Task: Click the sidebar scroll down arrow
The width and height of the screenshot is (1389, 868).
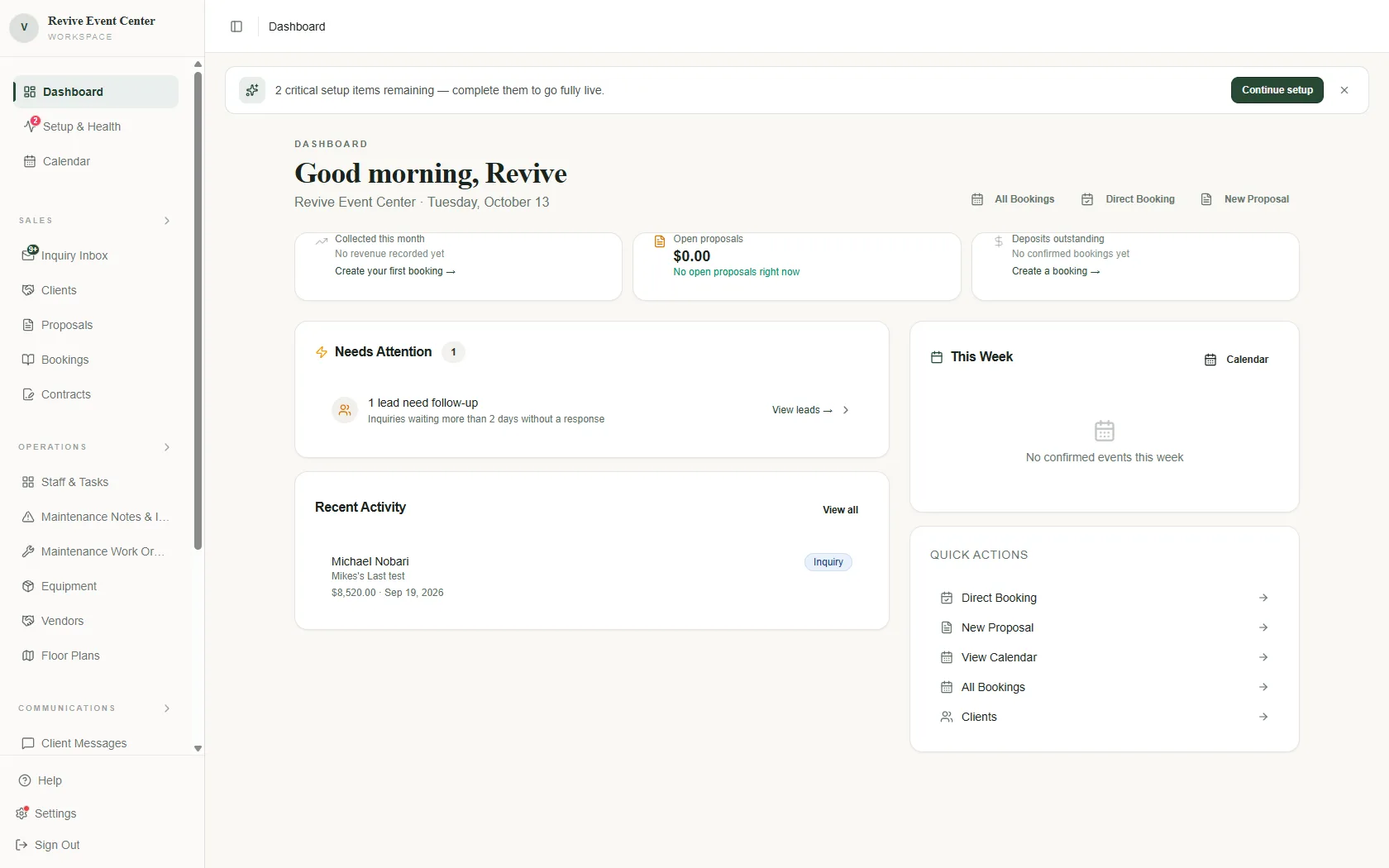Action: coord(198,748)
